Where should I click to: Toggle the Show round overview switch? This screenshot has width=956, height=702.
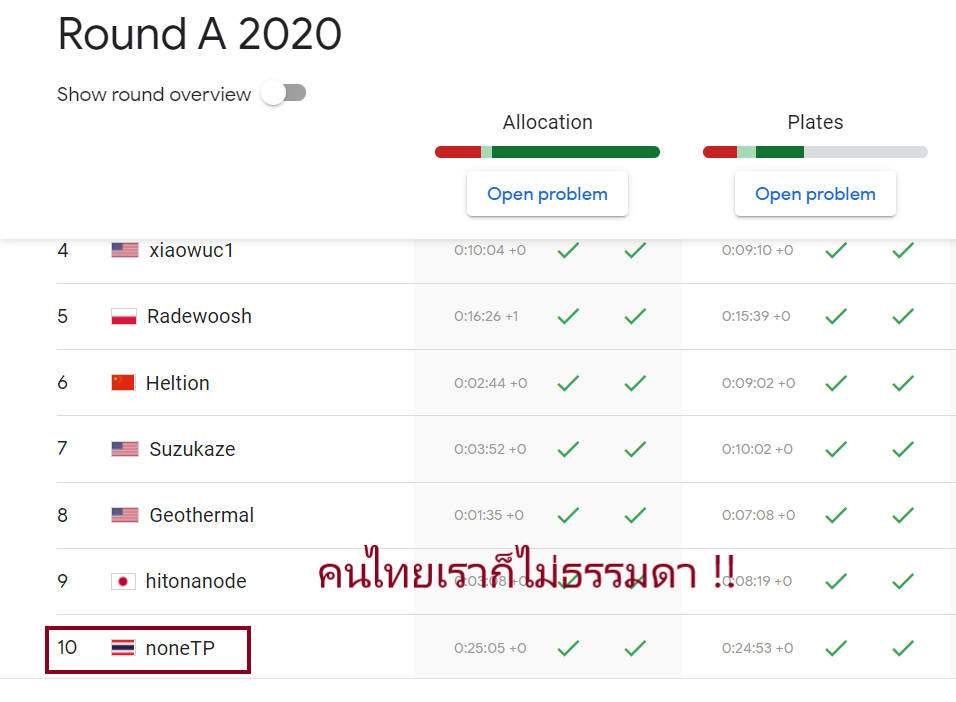tap(284, 93)
